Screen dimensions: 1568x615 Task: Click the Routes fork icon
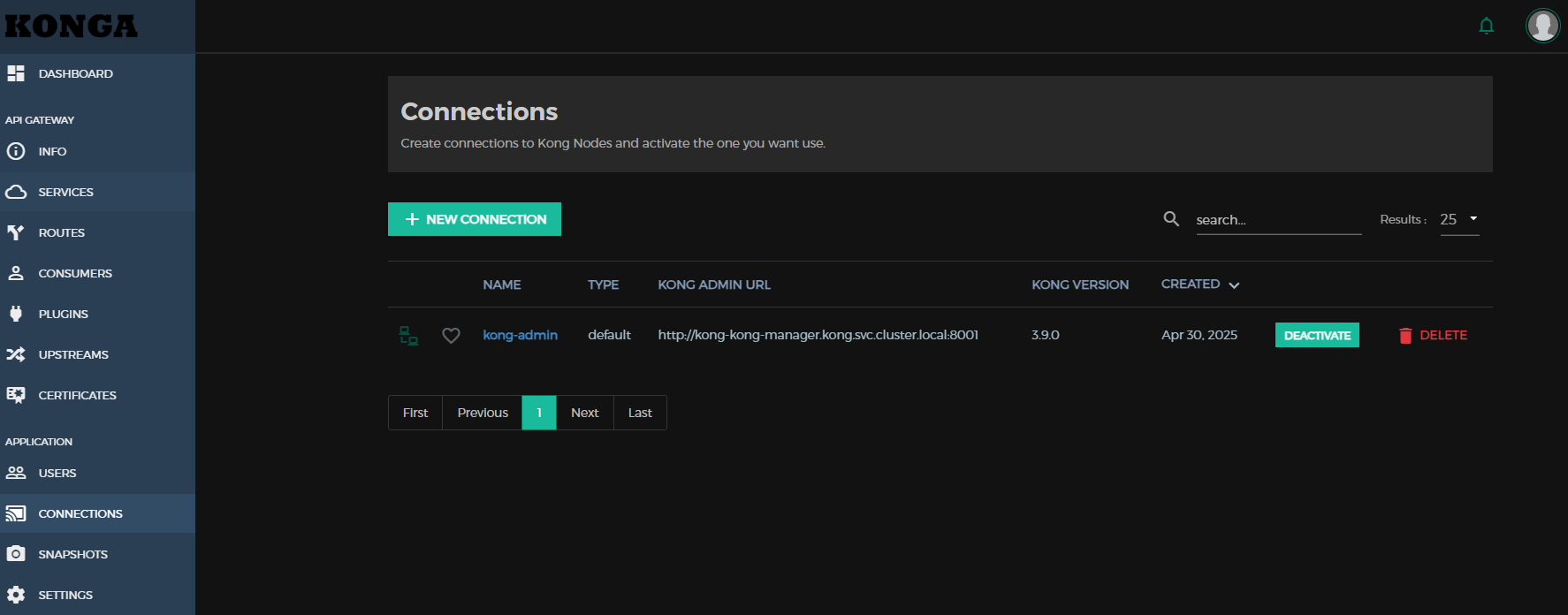click(16, 232)
